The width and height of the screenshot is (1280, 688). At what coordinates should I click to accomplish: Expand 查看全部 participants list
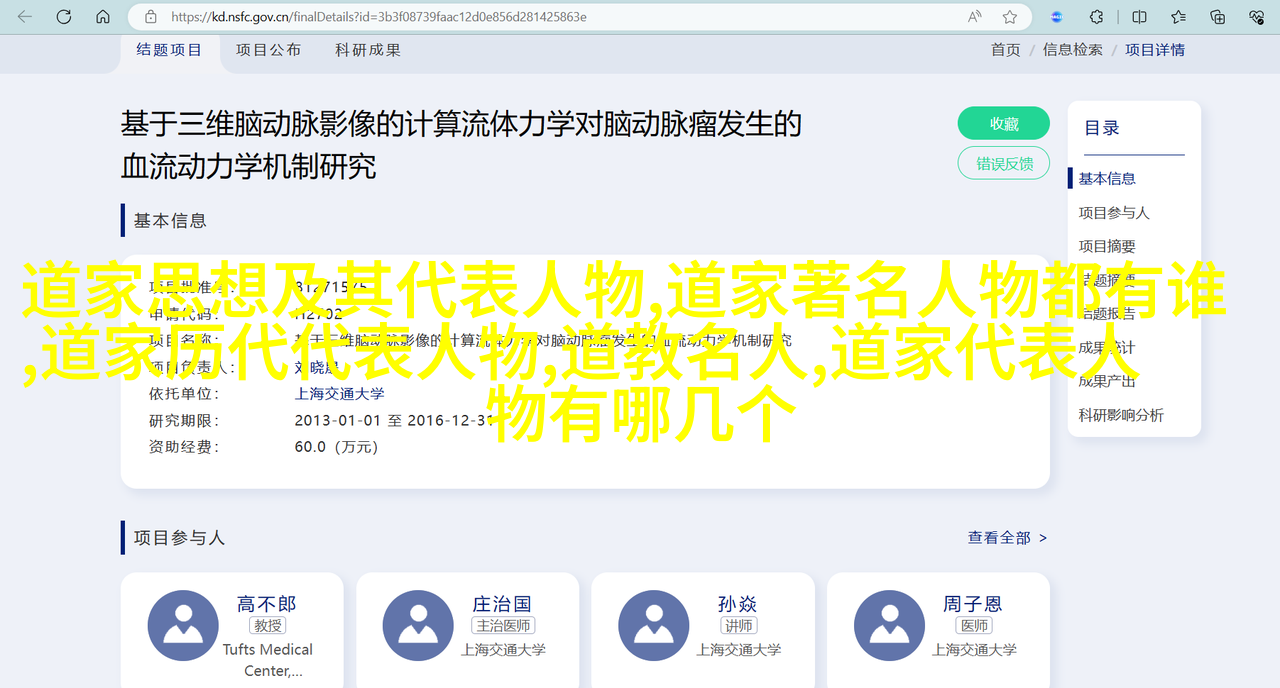1006,538
